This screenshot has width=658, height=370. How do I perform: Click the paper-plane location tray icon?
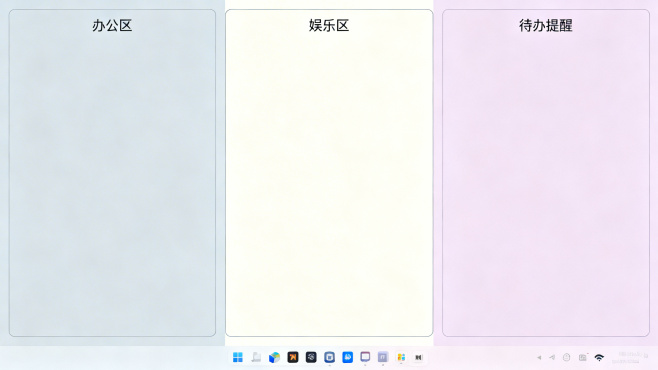click(x=552, y=357)
